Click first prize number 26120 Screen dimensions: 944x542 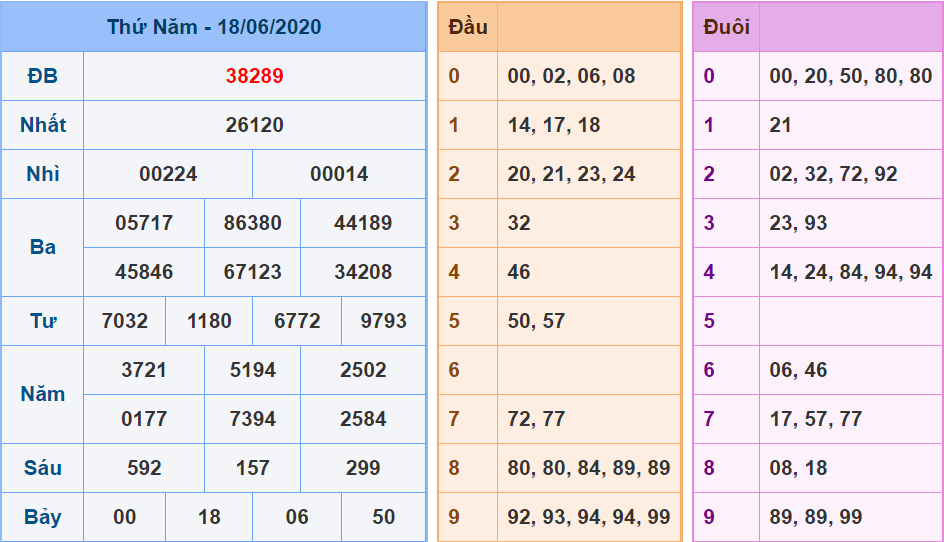[x=254, y=125]
